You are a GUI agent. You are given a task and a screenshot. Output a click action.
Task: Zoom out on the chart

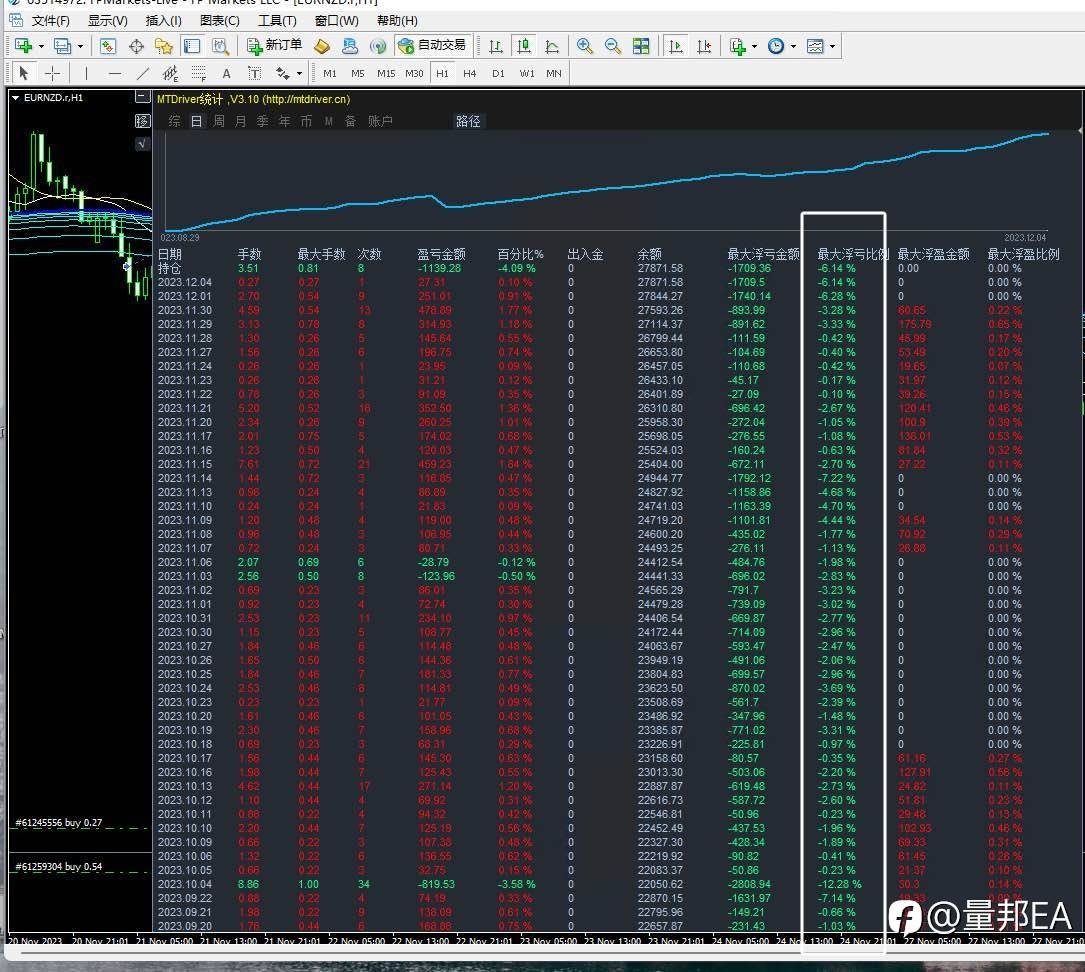point(613,46)
